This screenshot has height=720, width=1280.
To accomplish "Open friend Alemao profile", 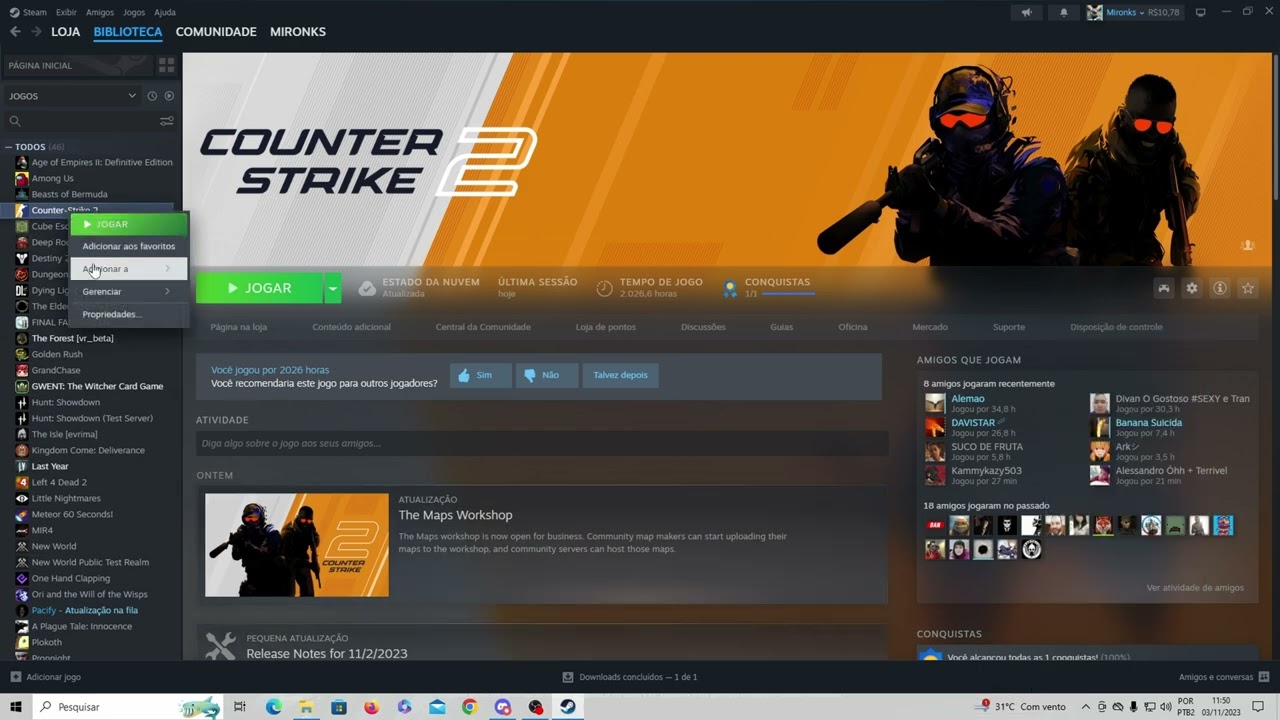I will [x=968, y=398].
